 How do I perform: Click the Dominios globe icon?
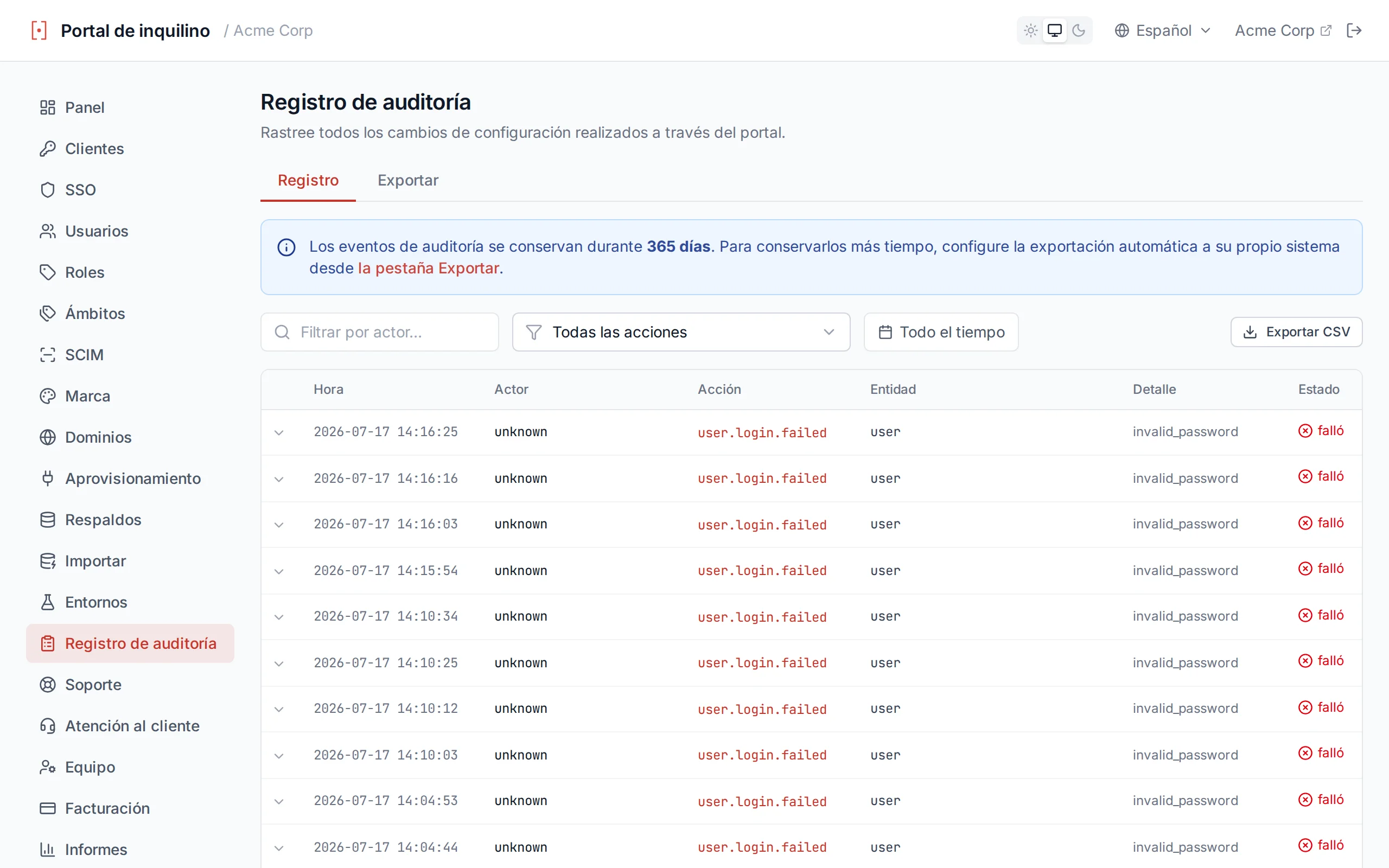pos(48,437)
